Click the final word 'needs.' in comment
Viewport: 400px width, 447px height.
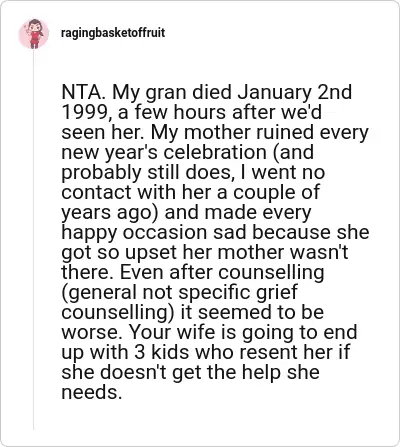(x=91, y=393)
